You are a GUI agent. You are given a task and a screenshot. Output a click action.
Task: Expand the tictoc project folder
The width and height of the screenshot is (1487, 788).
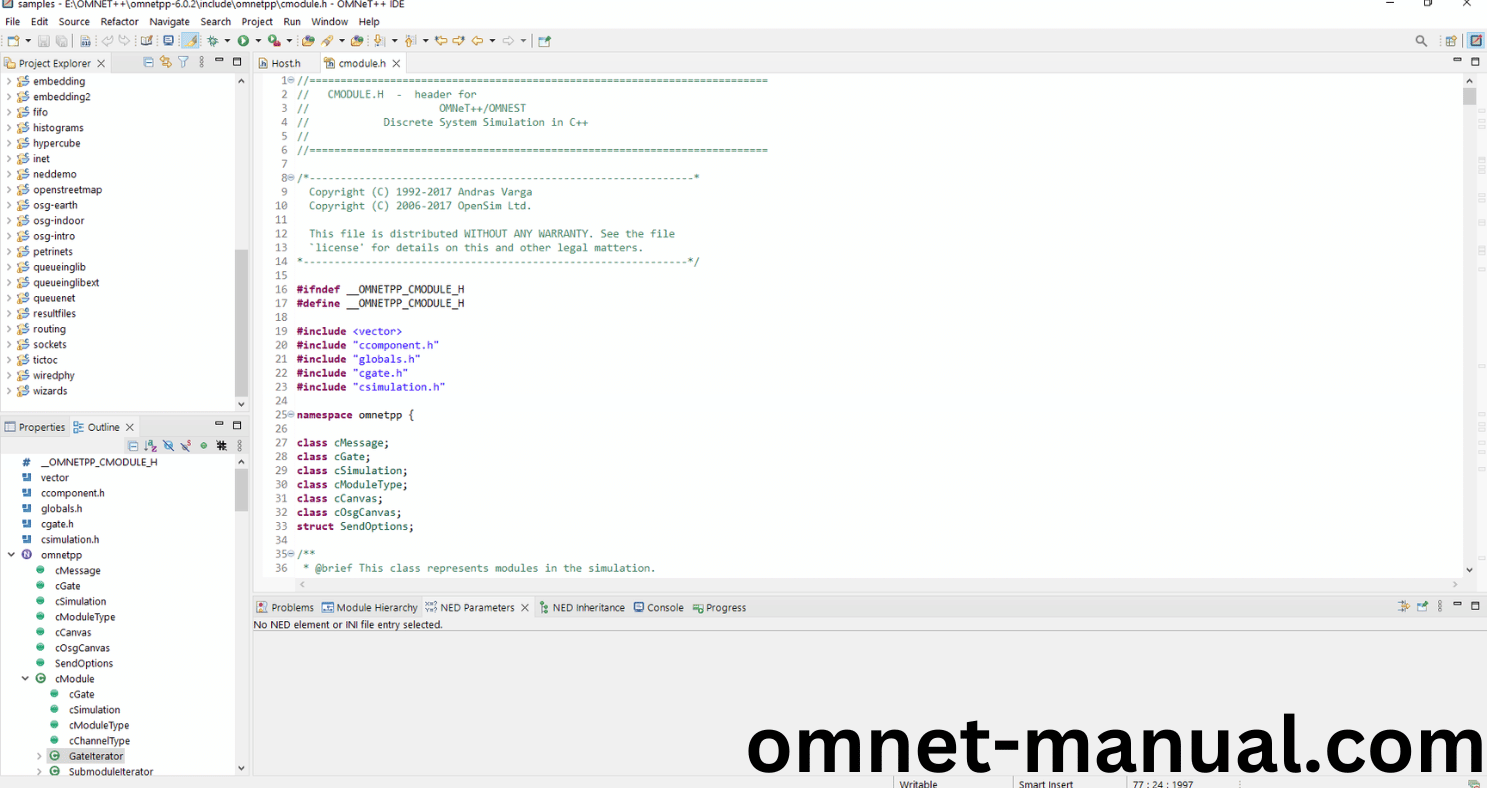9,360
